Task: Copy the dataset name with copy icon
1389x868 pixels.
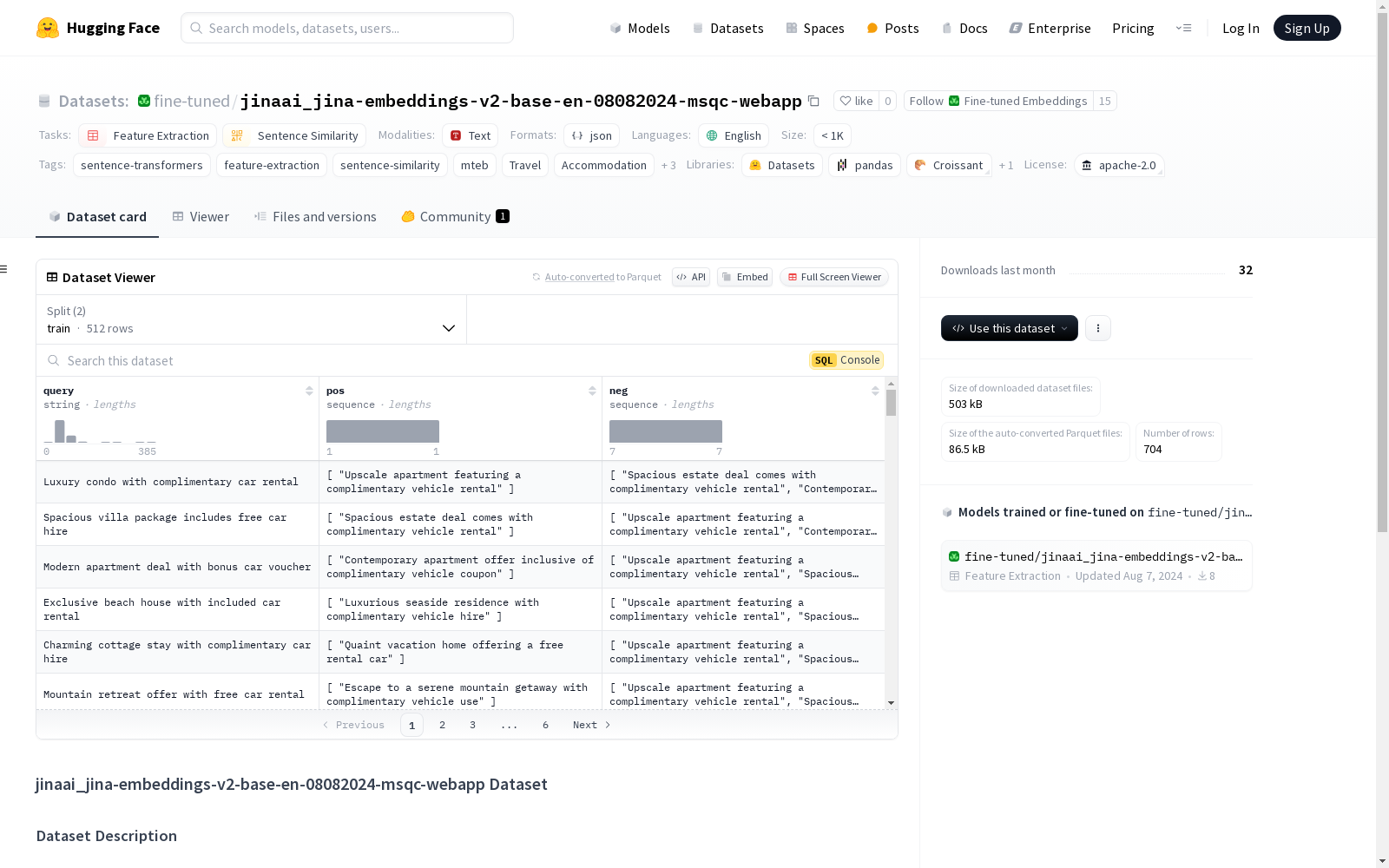Action: pyautogui.click(x=813, y=101)
